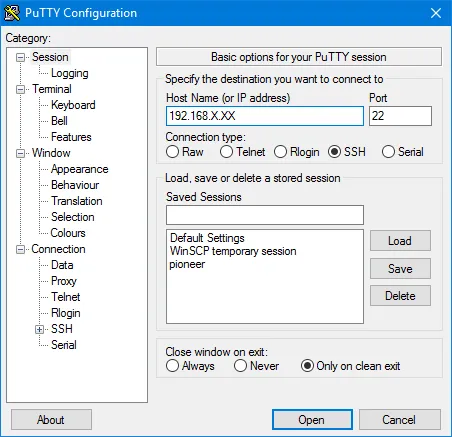
Task: Open the Rlogin category in tree
Action: pos(66,313)
